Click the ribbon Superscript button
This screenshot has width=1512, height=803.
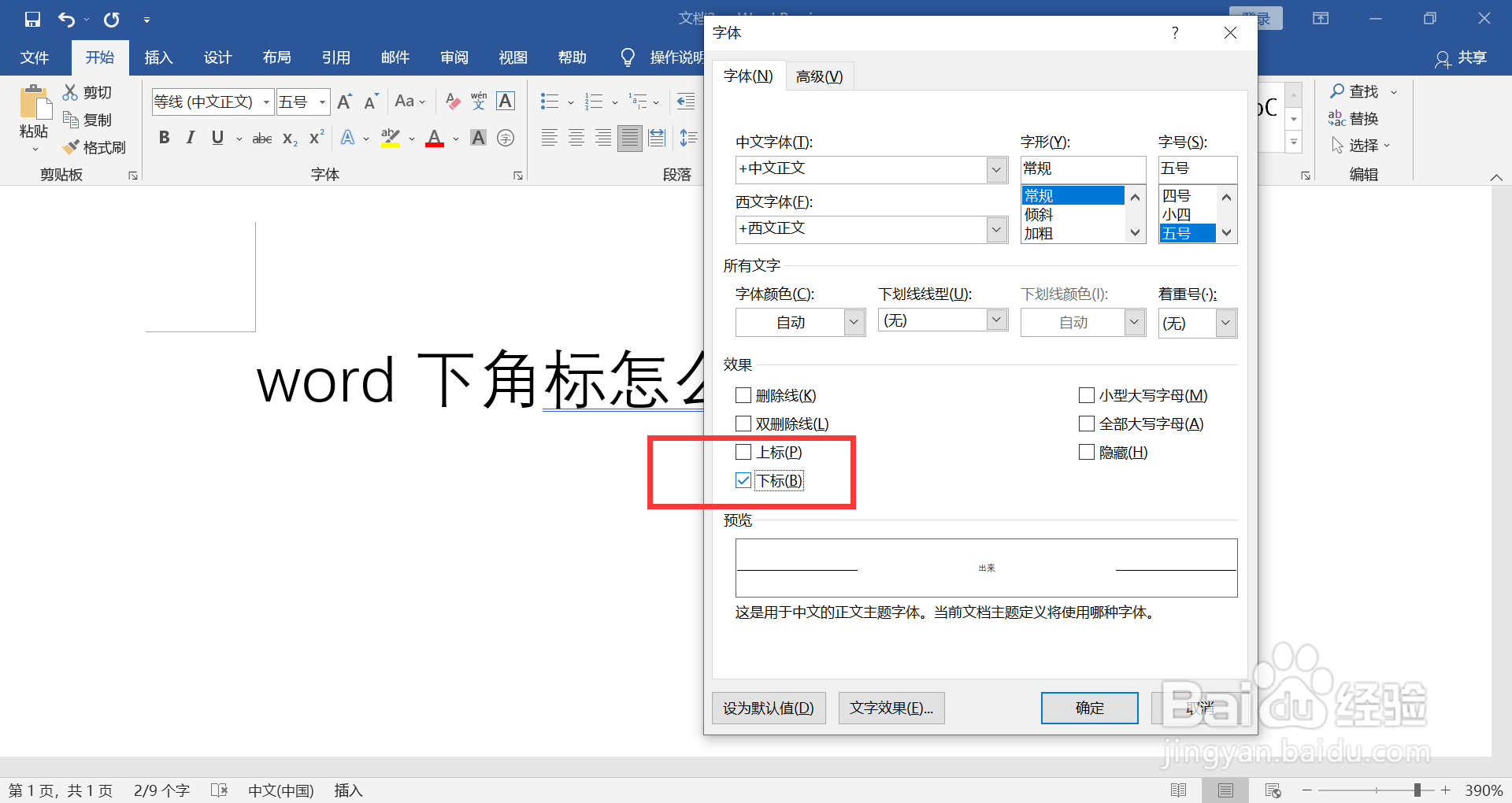(x=317, y=138)
